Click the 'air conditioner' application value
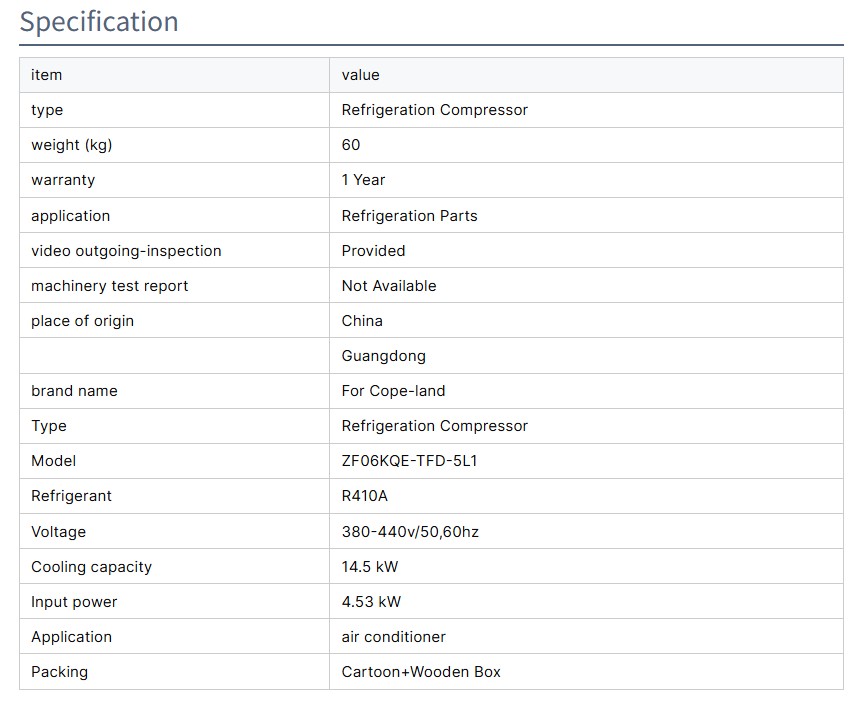863x708 pixels. click(393, 637)
